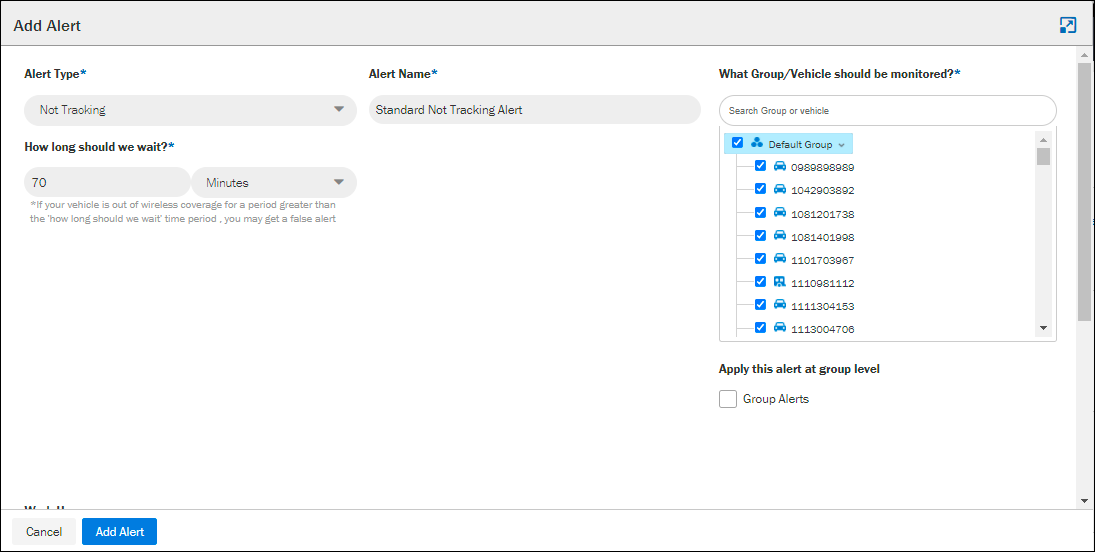Viewport: 1095px width, 552px height.
Task: Uncheck vehicle 1101703967 checkbox
Action: click(x=760, y=259)
